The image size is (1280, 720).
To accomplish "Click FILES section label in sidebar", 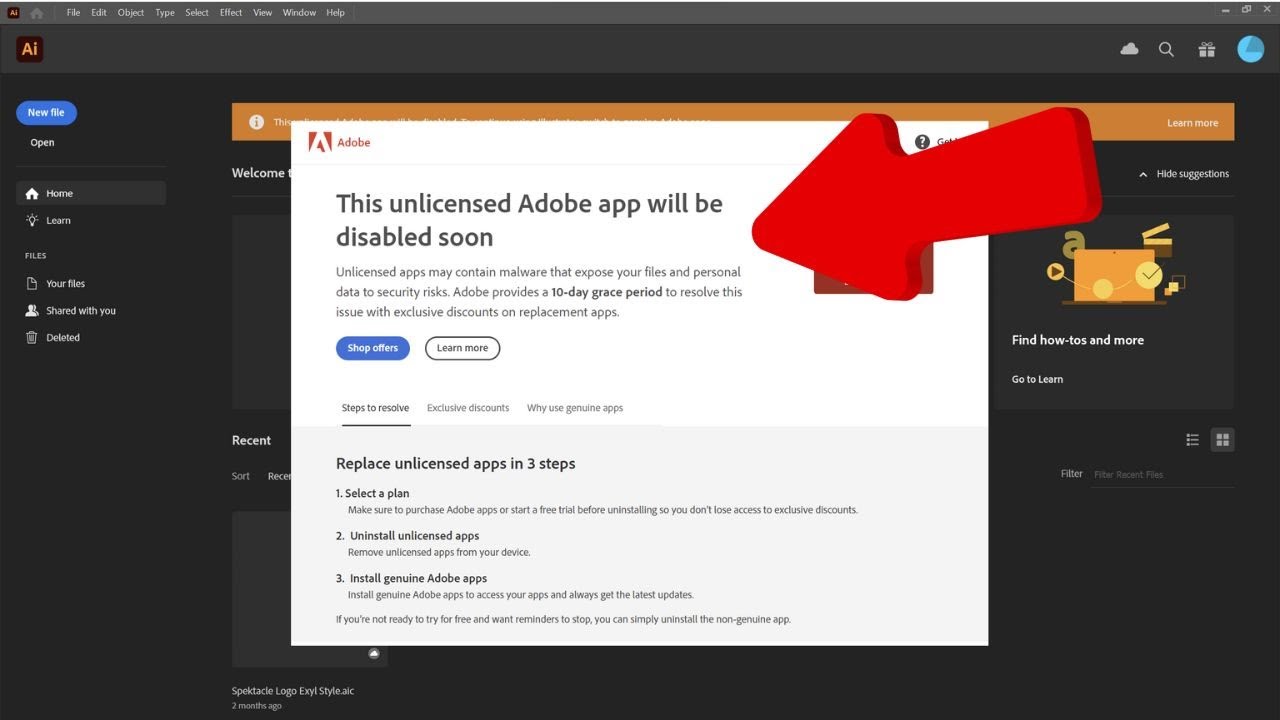I will pyautogui.click(x=36, y=256).
